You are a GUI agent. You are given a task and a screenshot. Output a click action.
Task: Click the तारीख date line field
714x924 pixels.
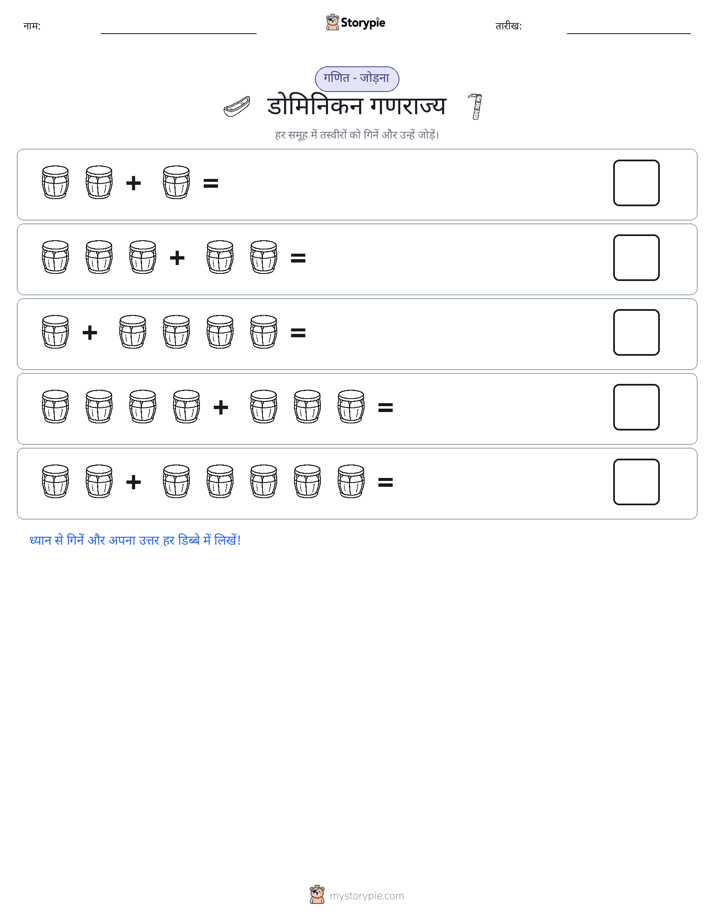click(629, 28)
